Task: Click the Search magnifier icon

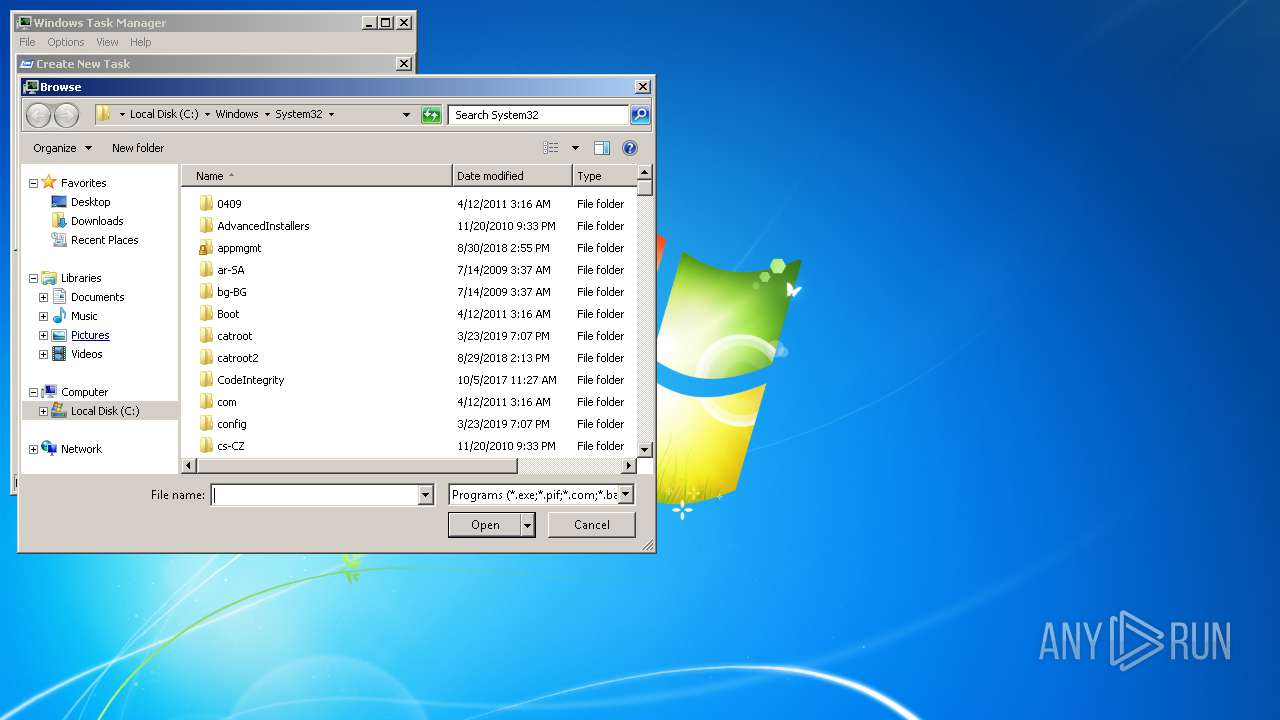Action: tap(640, 115)
